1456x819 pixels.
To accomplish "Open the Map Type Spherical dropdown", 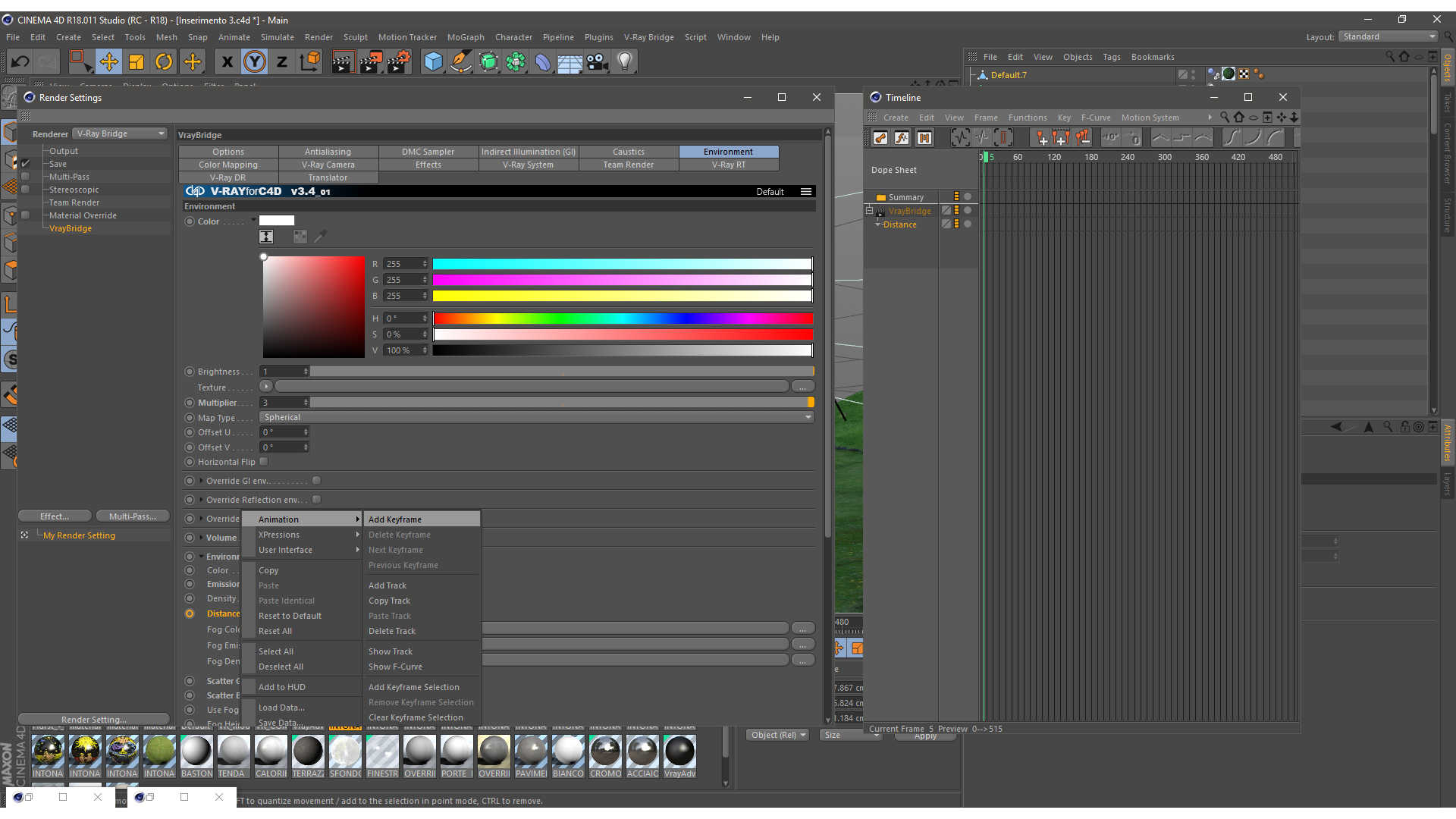I will pos(537,417).
